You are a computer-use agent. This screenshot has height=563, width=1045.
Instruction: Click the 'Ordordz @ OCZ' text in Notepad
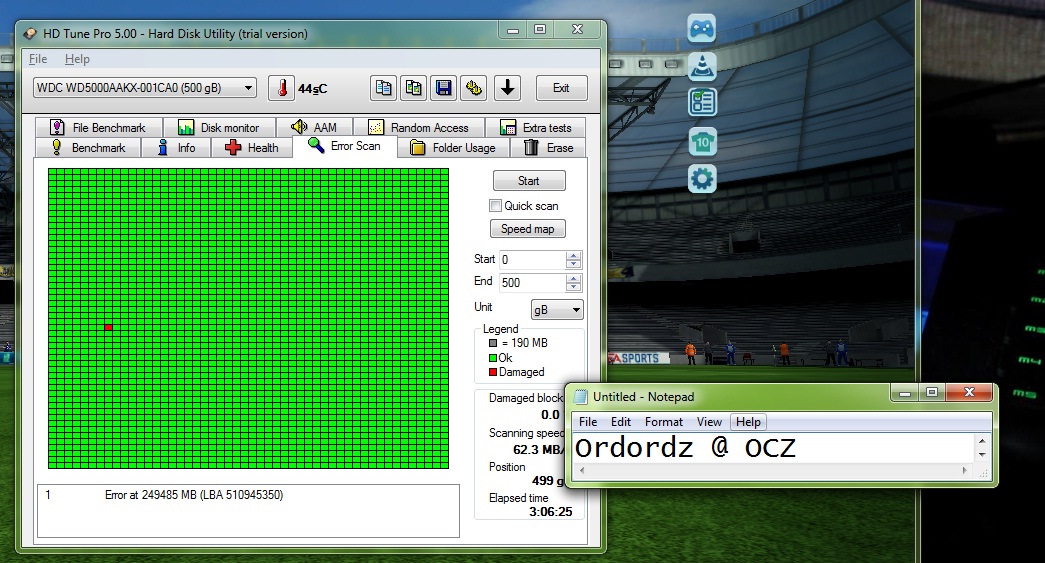pyautogui.click(x=685, y=448)
